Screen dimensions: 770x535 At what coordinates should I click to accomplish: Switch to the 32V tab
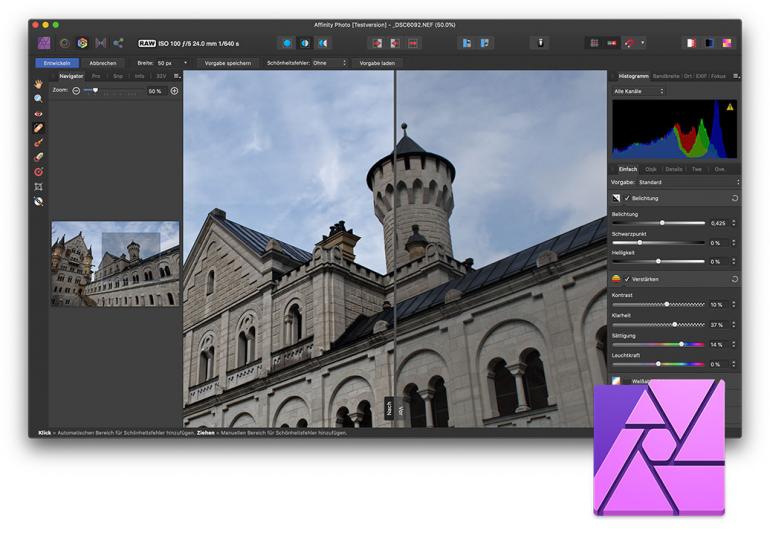click(161, 76)
